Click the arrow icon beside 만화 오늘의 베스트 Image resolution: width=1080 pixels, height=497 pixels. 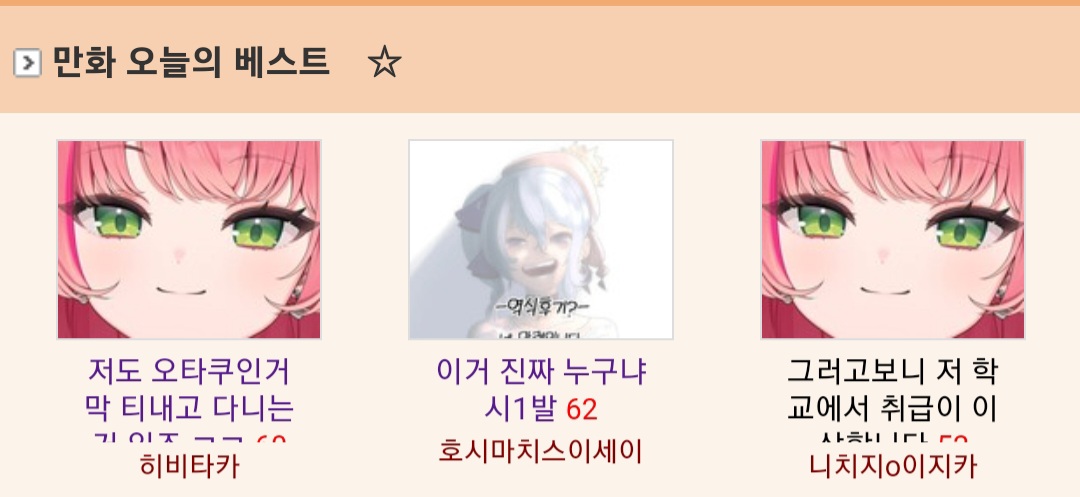click(28, 63)
